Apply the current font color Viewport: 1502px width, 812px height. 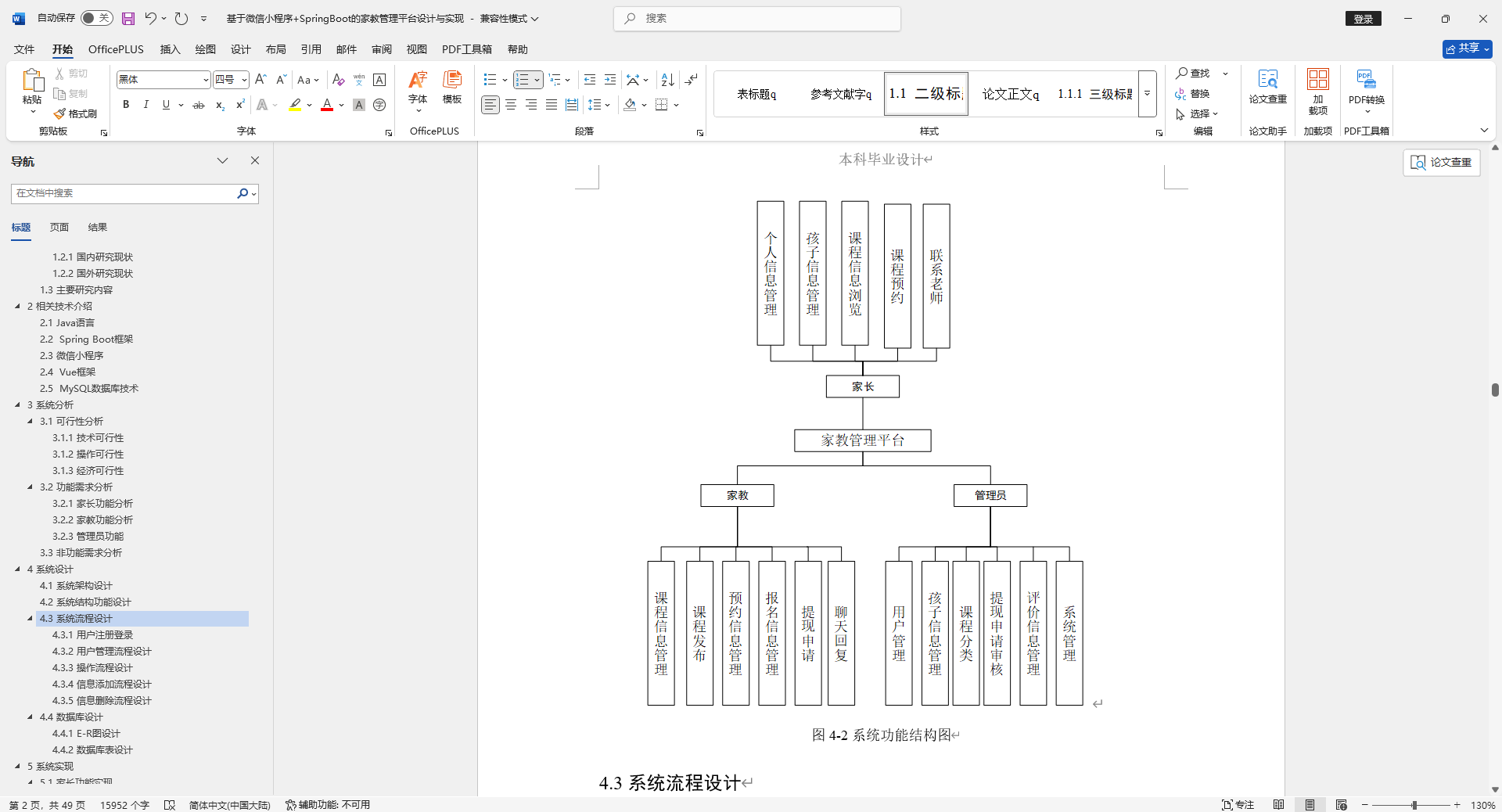(326, 104)
